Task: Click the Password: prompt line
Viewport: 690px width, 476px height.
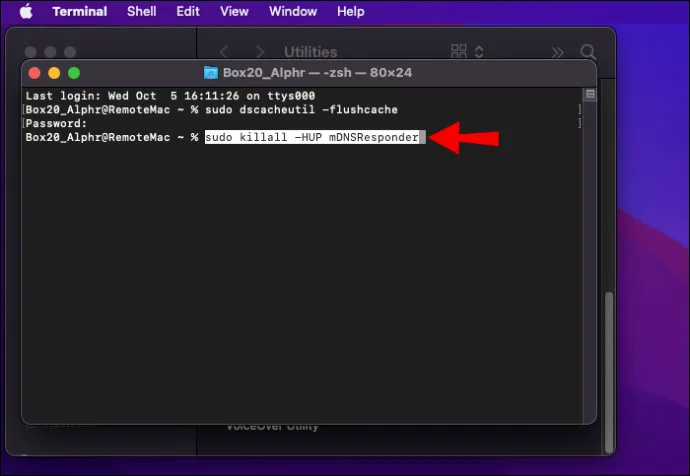Action: coord(56,124)
